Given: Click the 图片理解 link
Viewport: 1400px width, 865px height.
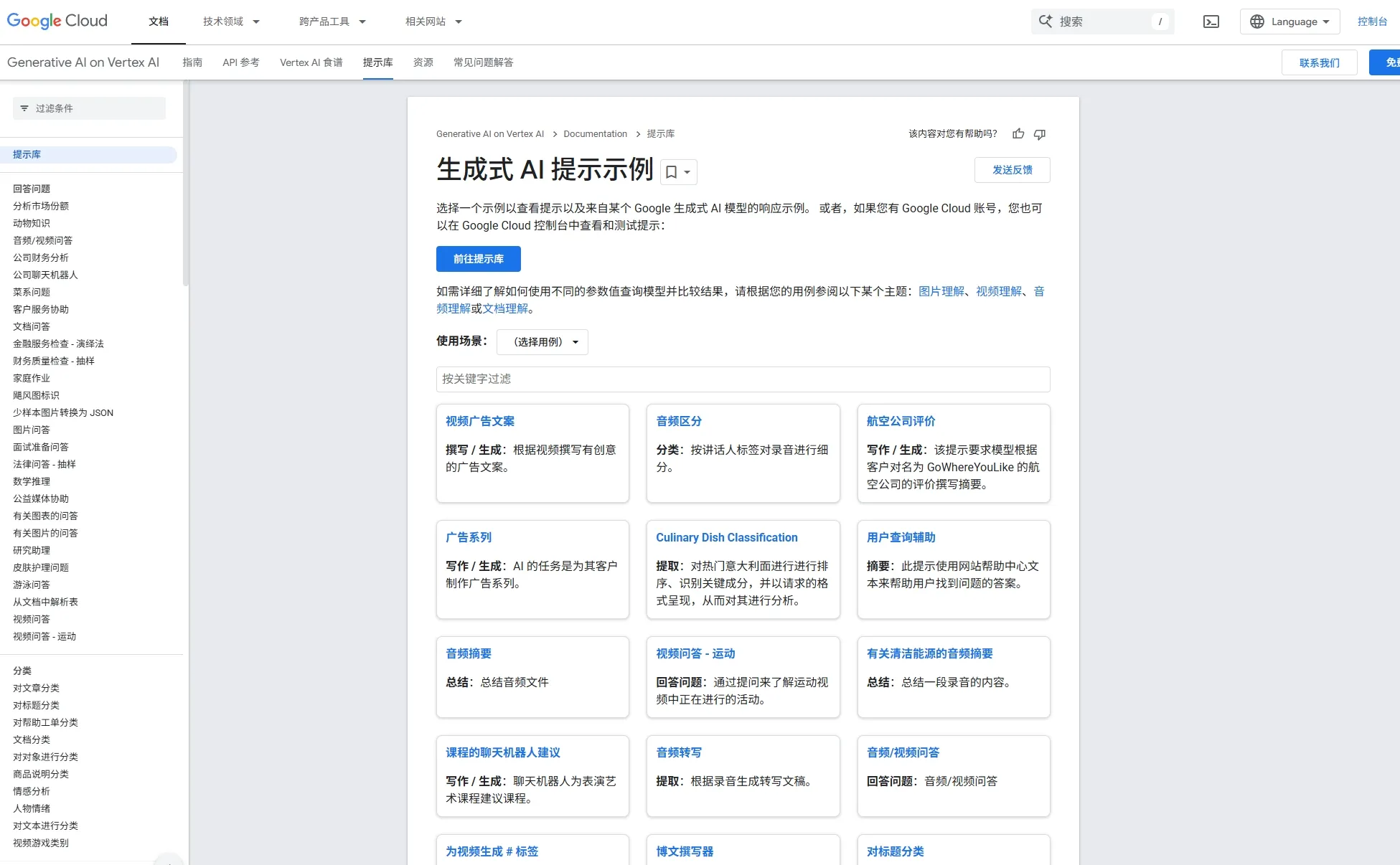Looking at the screenshot, I should coord(941,291).
